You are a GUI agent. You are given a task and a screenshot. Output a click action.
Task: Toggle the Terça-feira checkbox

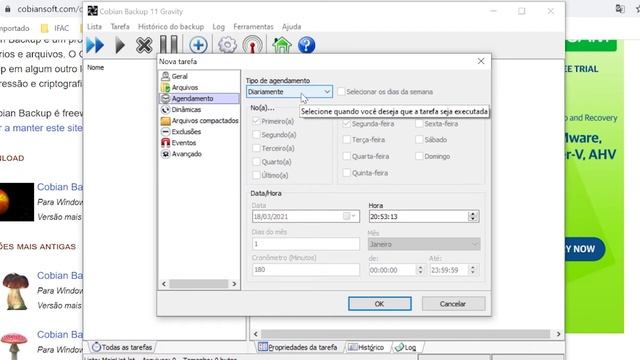tap(347, 140)
